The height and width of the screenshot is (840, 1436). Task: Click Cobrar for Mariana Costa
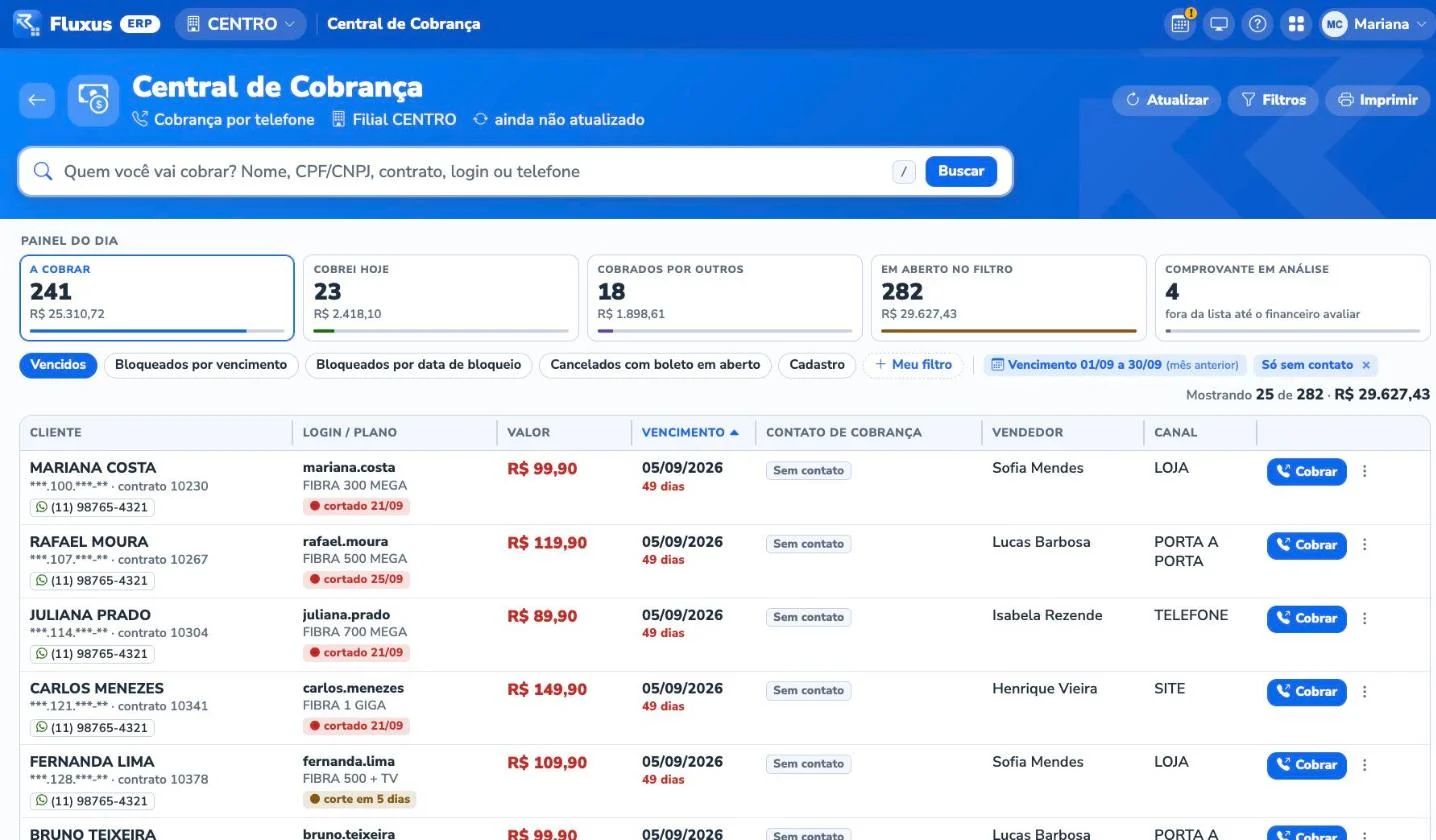pyautogui.click(x=1306, y=472)
